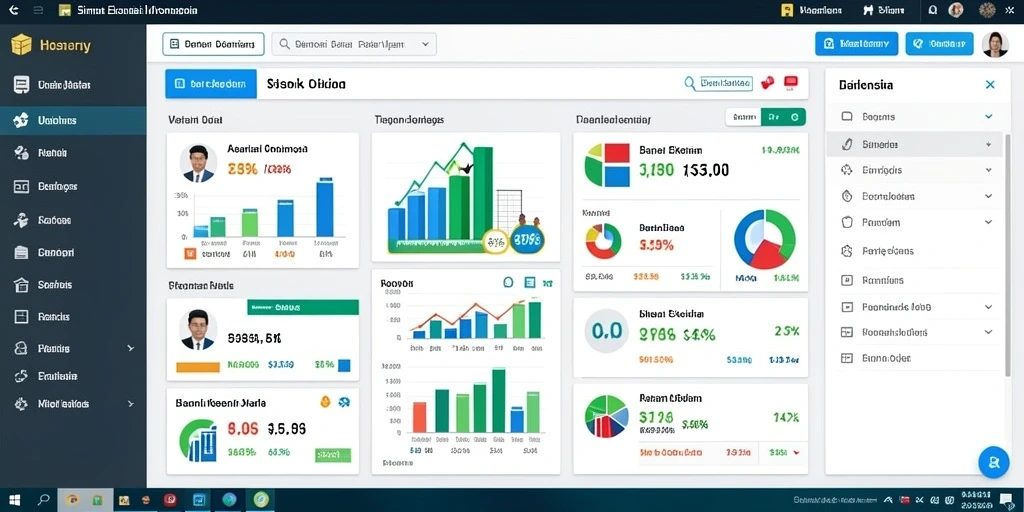Click the green button in the bottom-left card
1024x512 pixels.
point(333,455)
